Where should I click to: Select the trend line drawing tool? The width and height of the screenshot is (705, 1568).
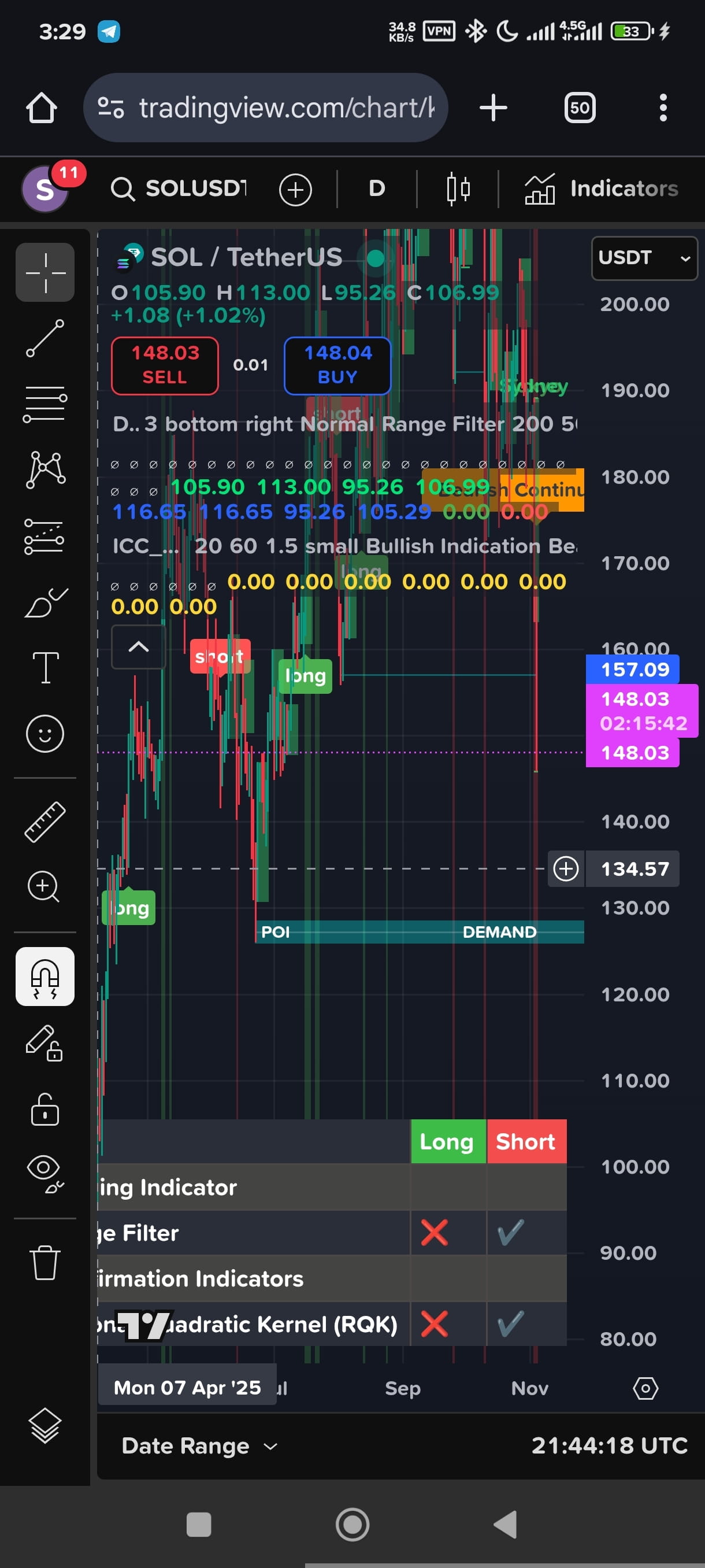click(45, 338)
